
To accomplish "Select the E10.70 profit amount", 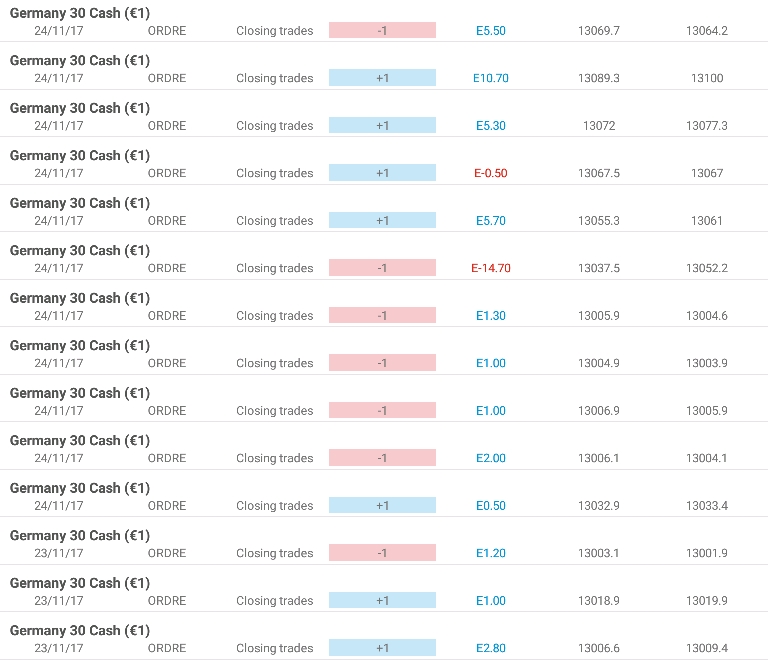I will pos(490,78).
